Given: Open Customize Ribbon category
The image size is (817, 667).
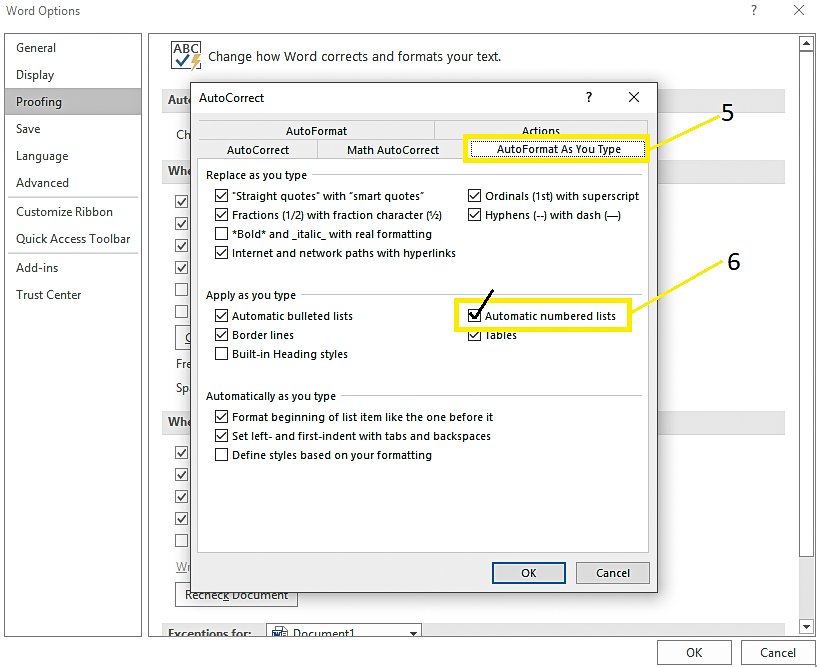Looking at the screenshot, I should coord(73,212).
